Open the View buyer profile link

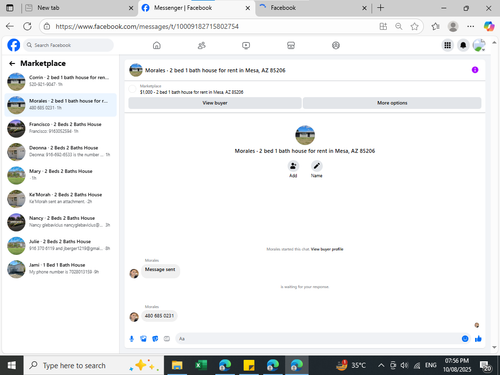[327, 249]
